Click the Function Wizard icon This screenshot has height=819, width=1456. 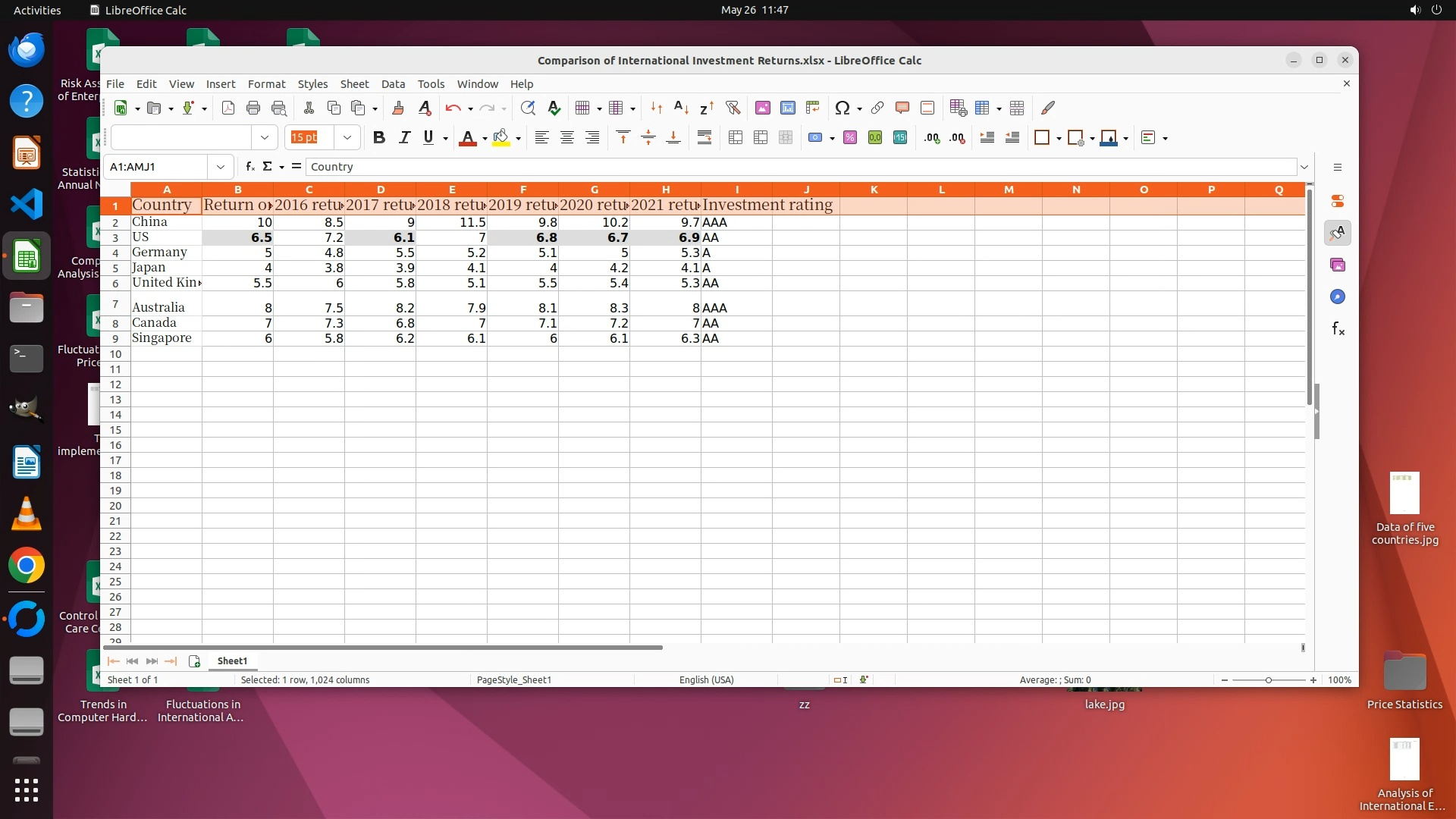[250, 167]
